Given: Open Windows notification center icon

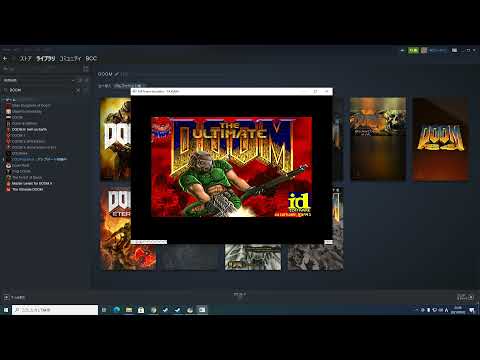Looking at the screenshot, I should click(472, 310).
